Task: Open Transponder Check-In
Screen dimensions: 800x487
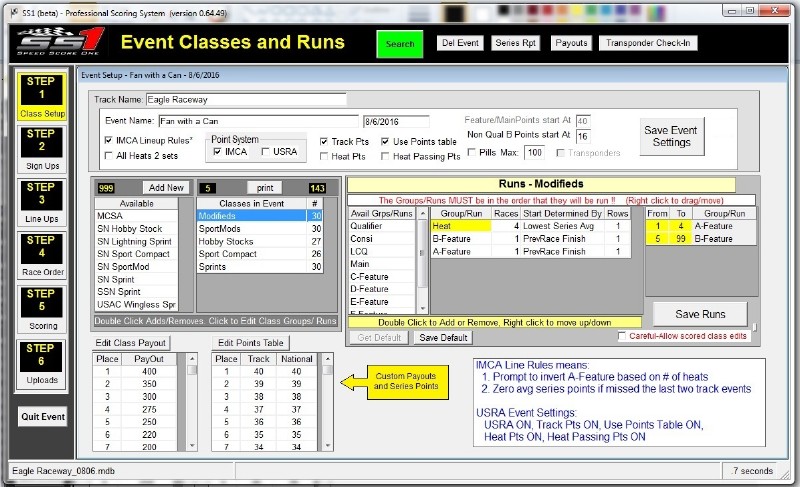Action: click(x=649, y=43)
